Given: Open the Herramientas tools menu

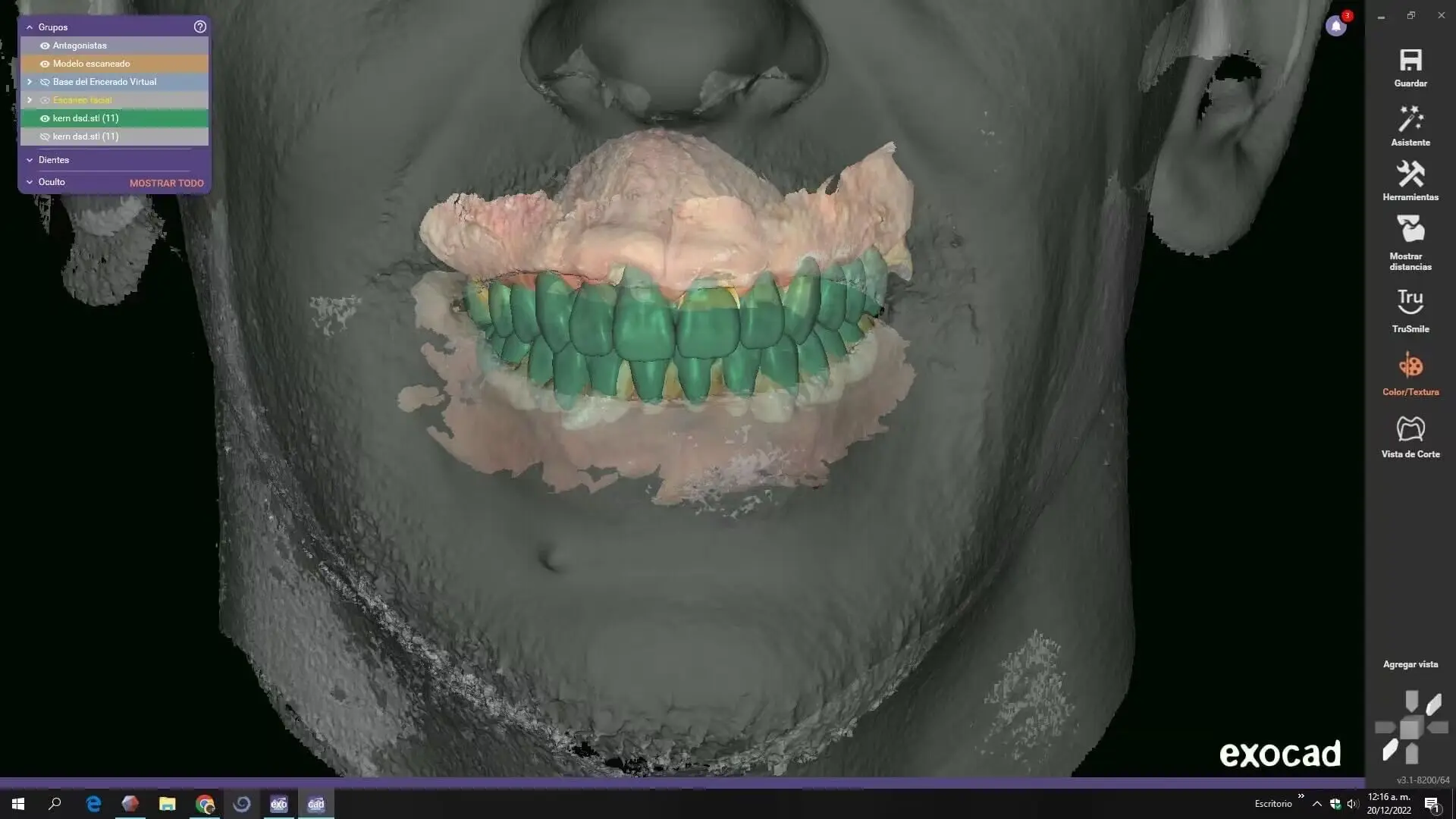Looking at the screenshot, I should point(1410,175).
